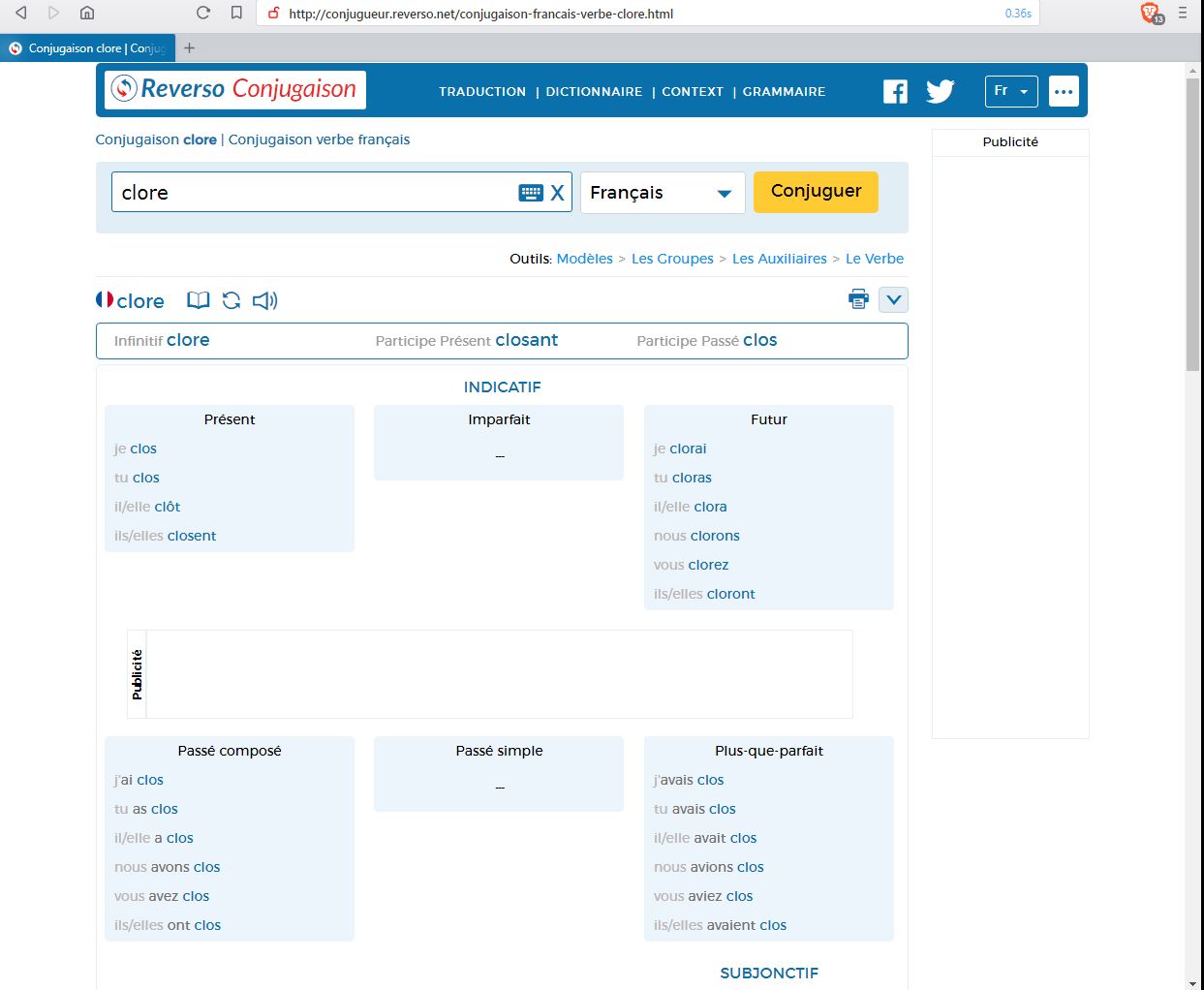Play pronunciation with the speaker icon
Viewport: 1204px width, 990px height.
[264, 300]
